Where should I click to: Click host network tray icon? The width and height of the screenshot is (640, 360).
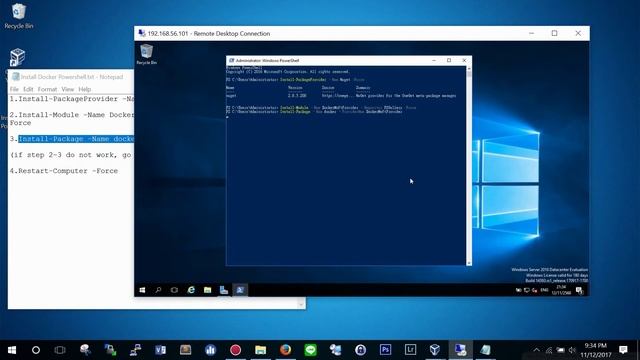[x=549, y=350]
